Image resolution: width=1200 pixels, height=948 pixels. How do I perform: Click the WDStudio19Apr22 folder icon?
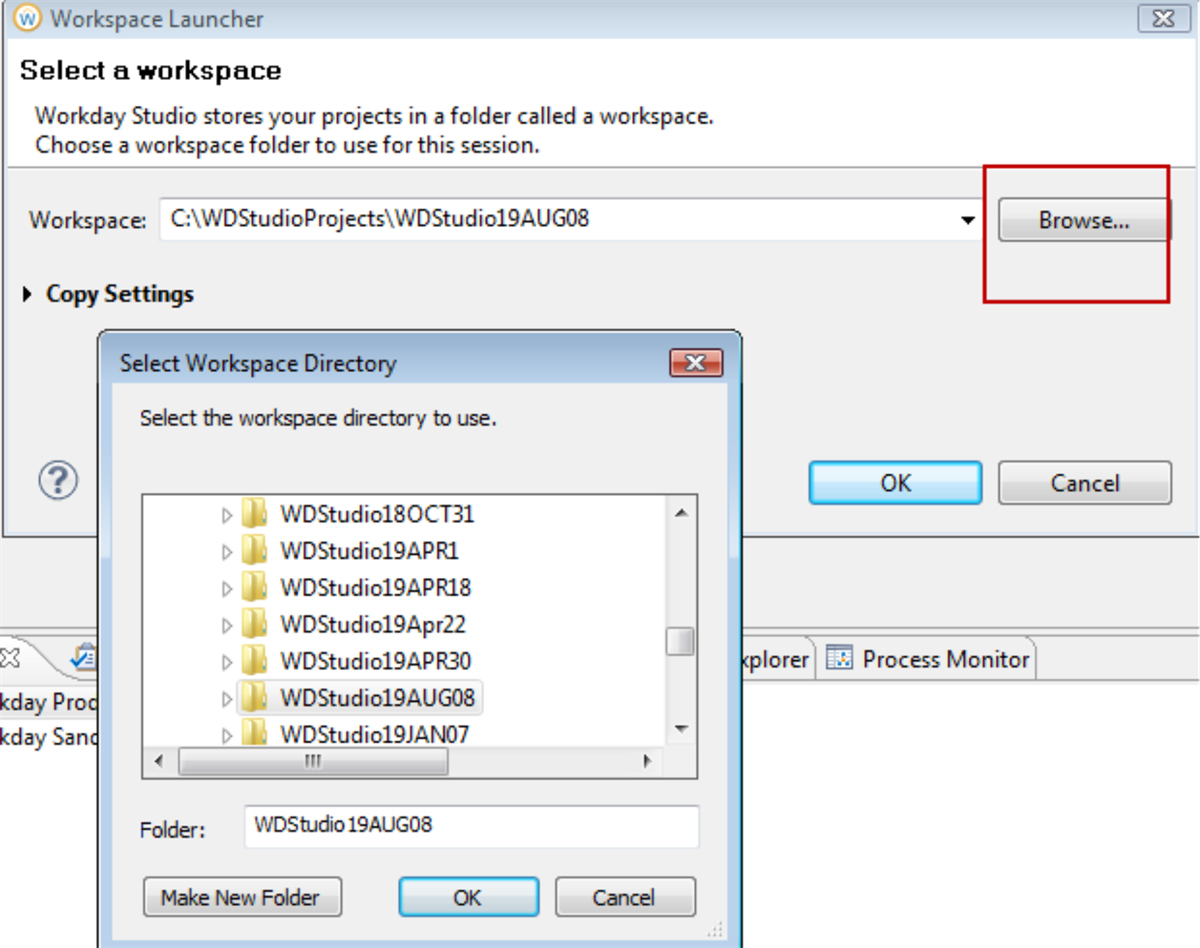coord(255,624)
